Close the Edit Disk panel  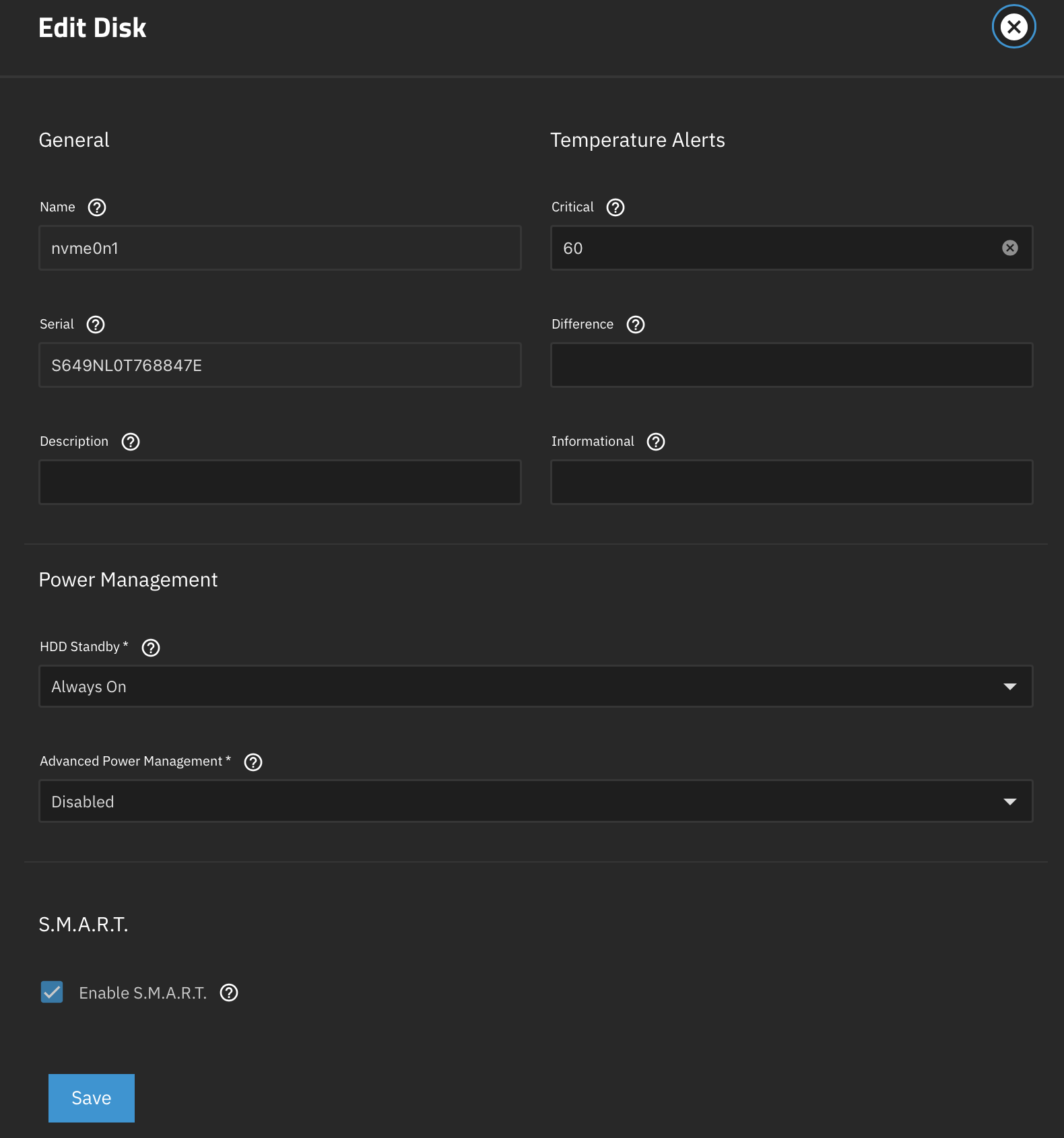point(1013,27)
